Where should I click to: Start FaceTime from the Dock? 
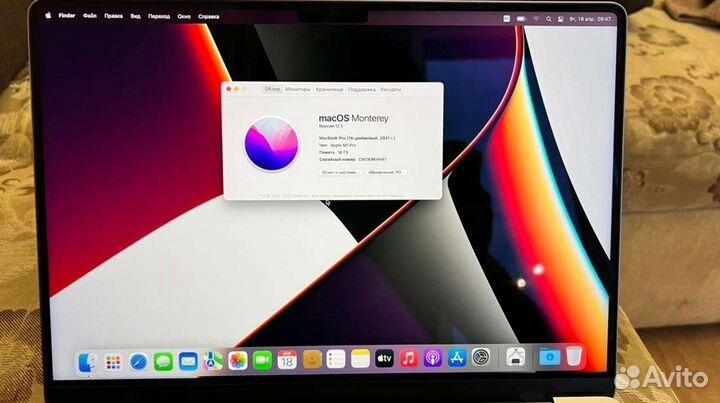coord(262,360)
